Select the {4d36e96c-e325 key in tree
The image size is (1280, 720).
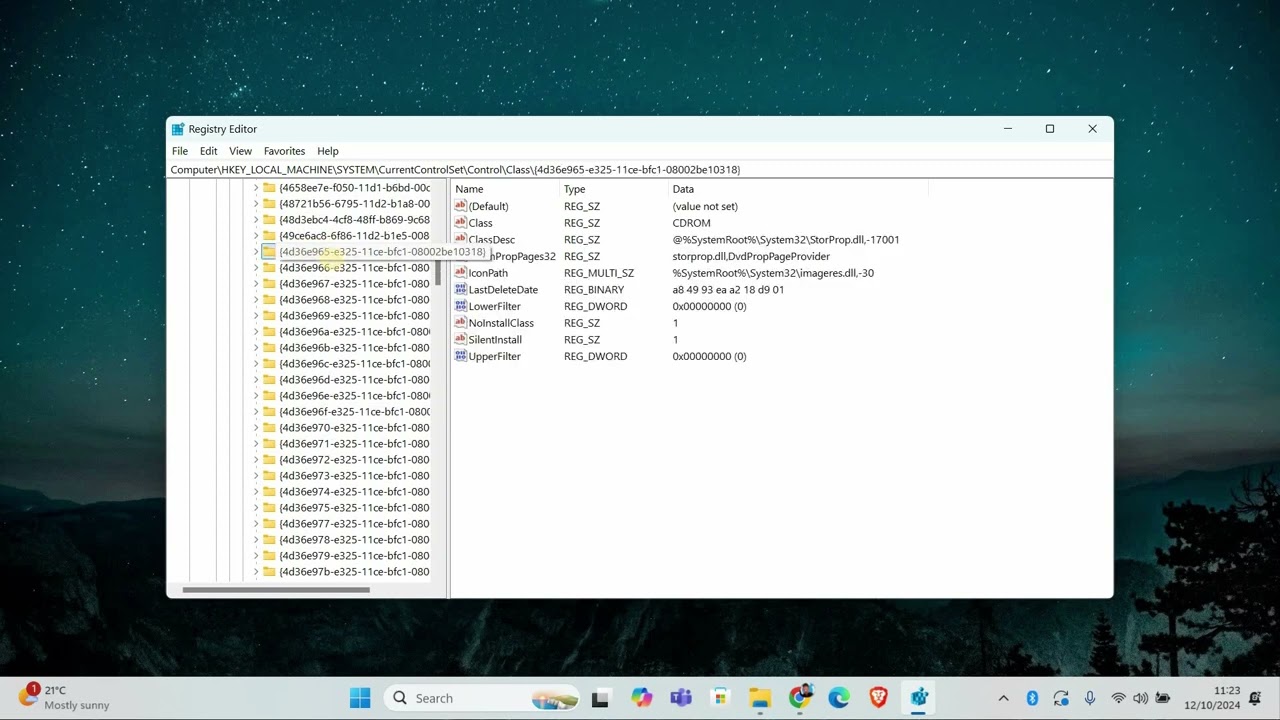coord(354,364)
